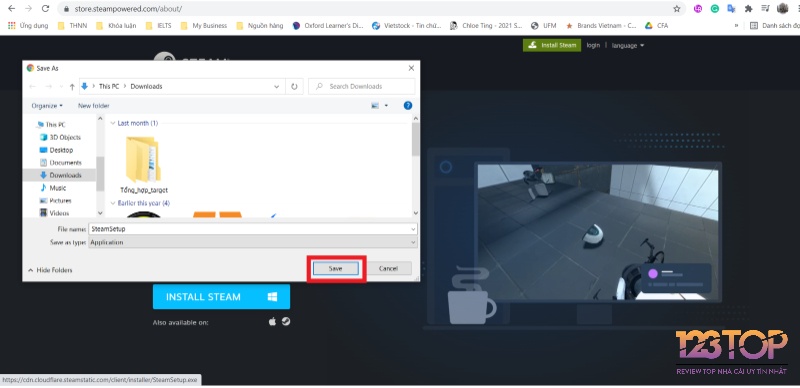This screenshot has width=800, height=388.
Task: Click the change view icon in dialog
Action: pos(376,106)
